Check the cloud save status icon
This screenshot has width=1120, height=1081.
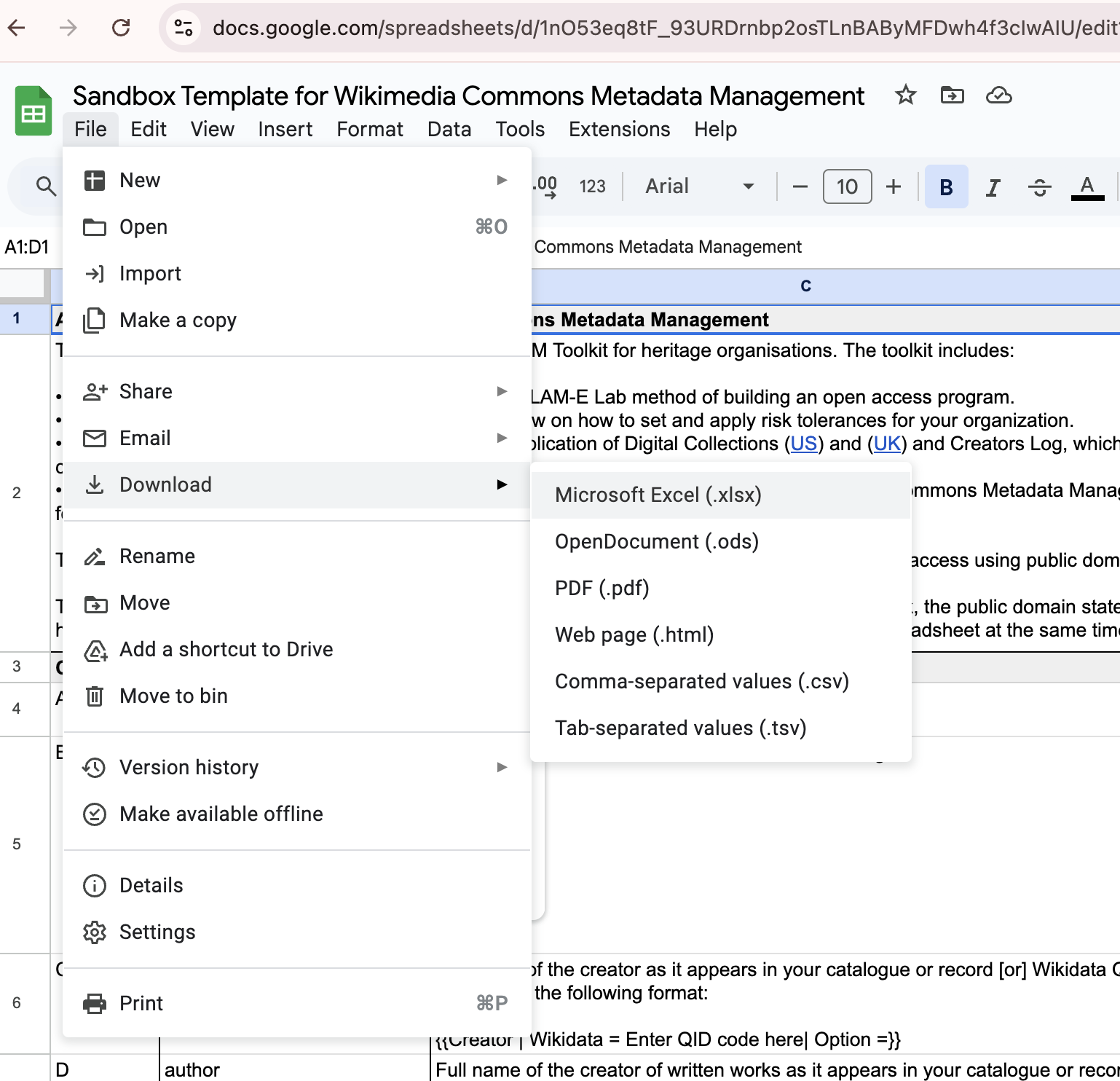coord(998,95)
